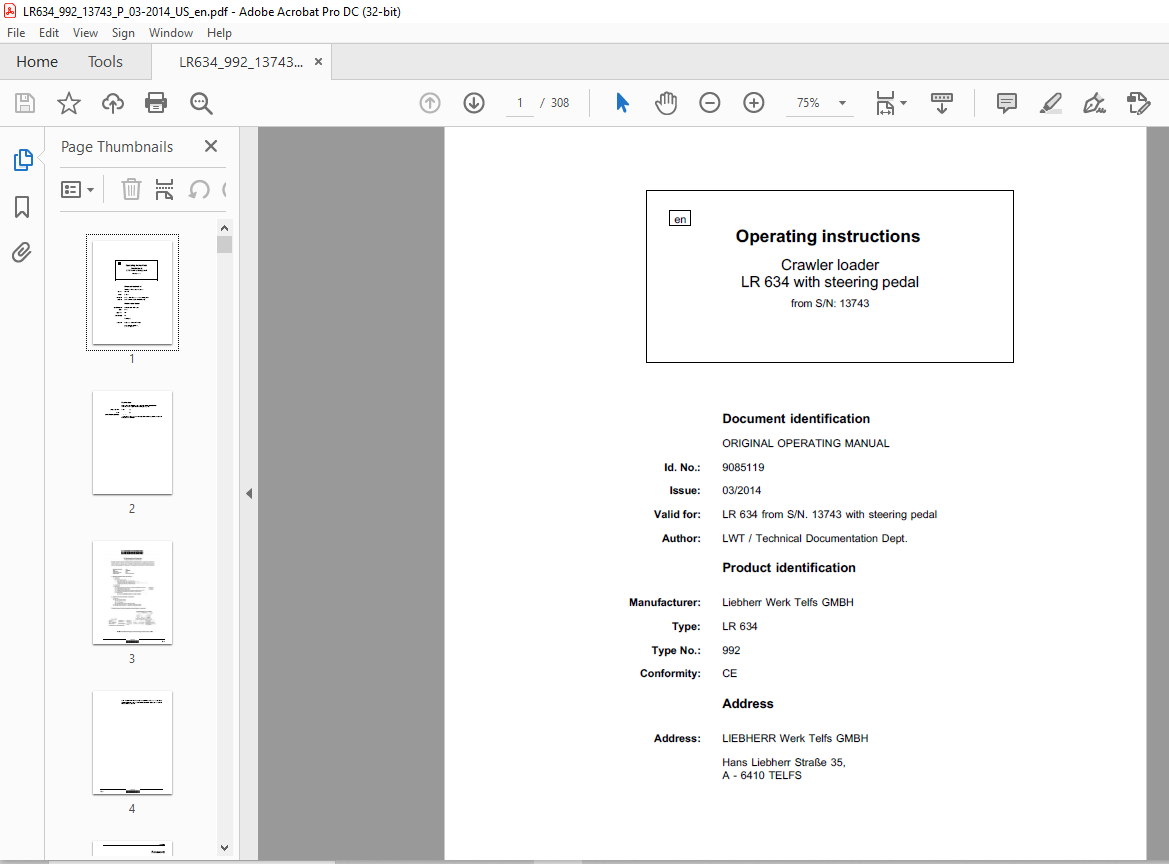Click the 'Document identification' heading
The height and width of the screenshot is (864, 1169).
point(796,419)
